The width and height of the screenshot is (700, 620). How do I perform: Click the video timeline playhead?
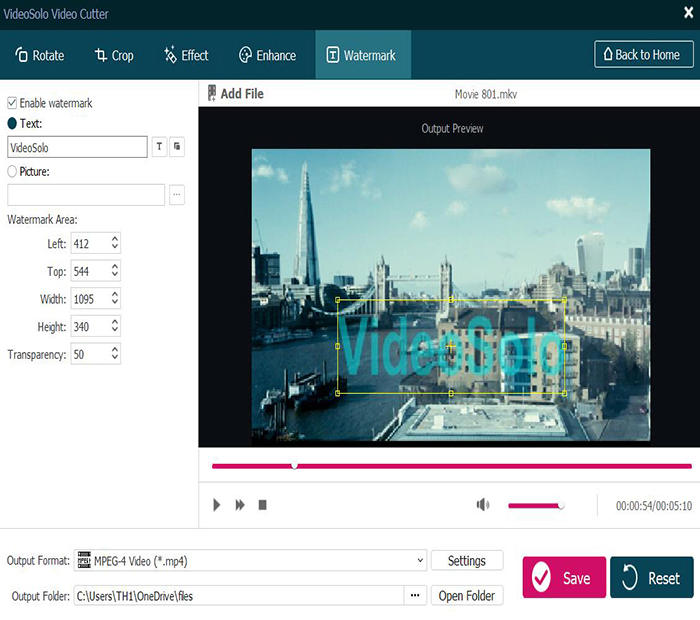294,466
